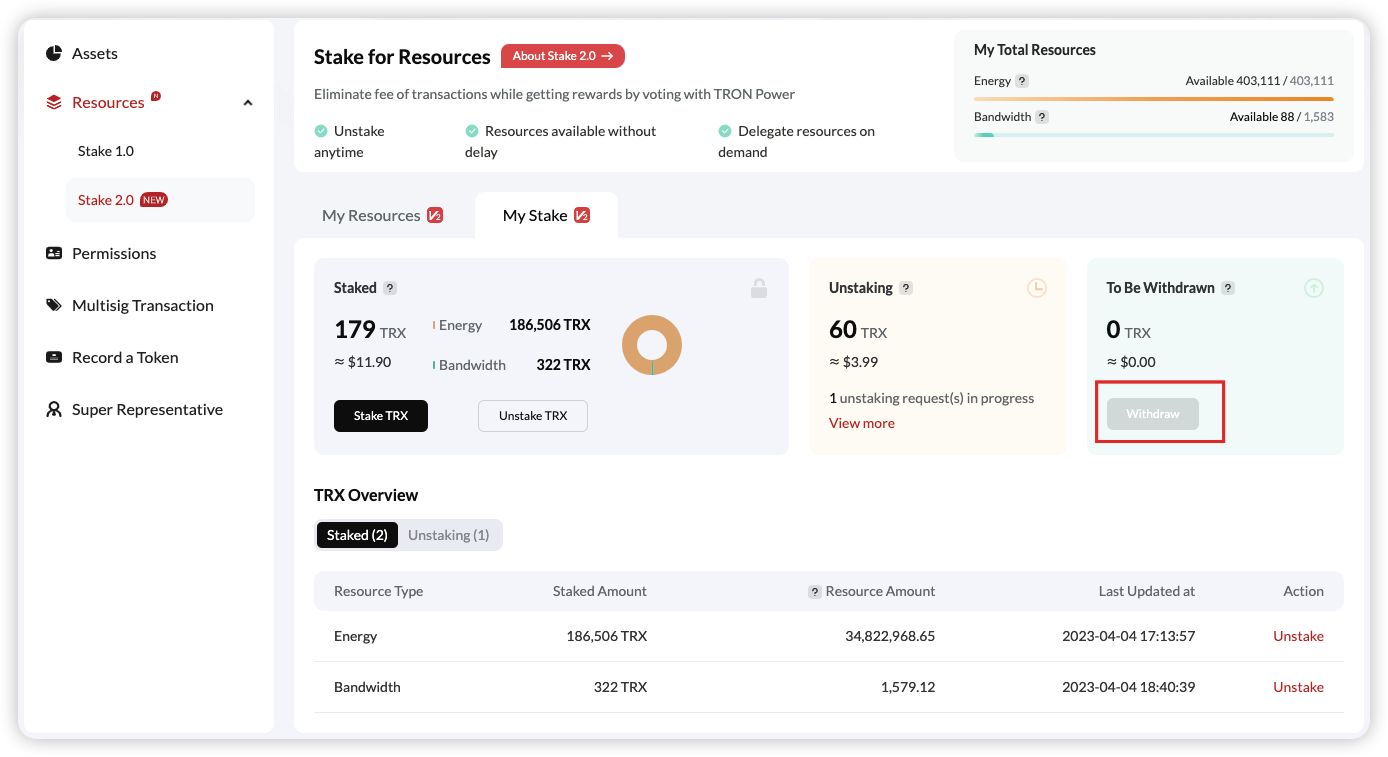The image size is (1388, 757).
Task: Unstake the Energy row
Action: 1298,636
